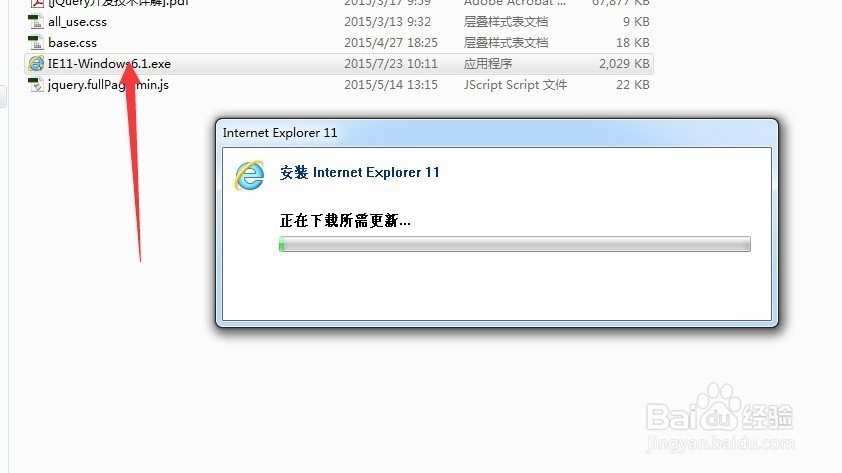The image size is (842, 473).
Task: Click the JScript Script file type label
Action: [x=515, y=85]
